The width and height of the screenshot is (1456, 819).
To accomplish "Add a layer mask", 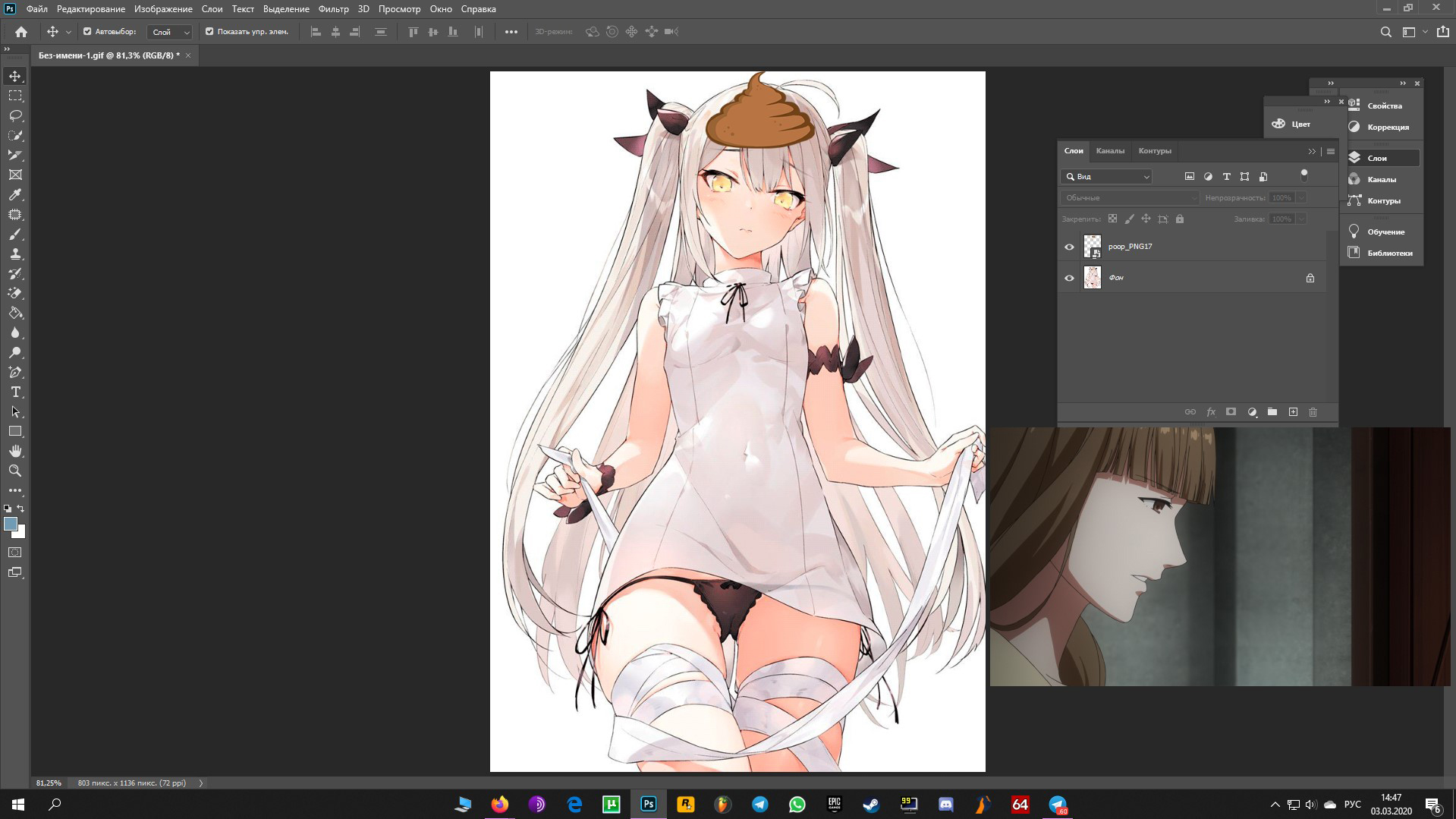I will coord(1231,412).
